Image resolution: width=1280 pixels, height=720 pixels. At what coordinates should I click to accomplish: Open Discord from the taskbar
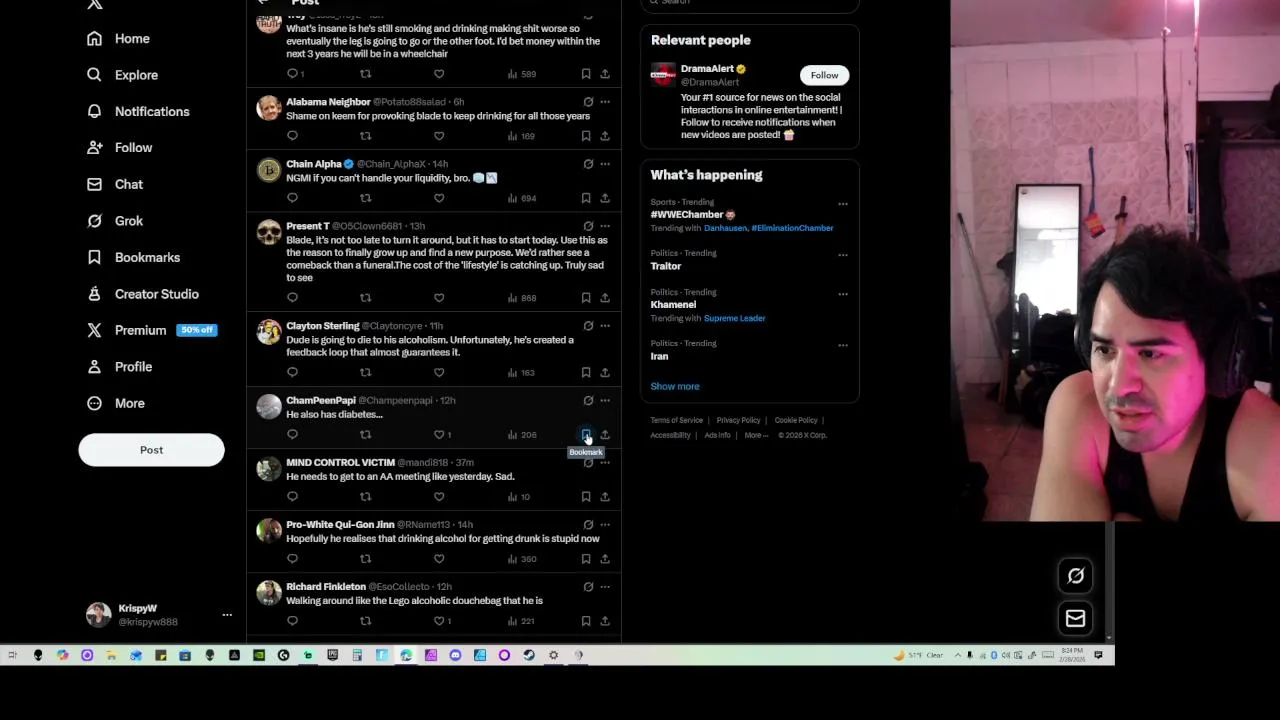pyautogui.click(x=455, y=655)
